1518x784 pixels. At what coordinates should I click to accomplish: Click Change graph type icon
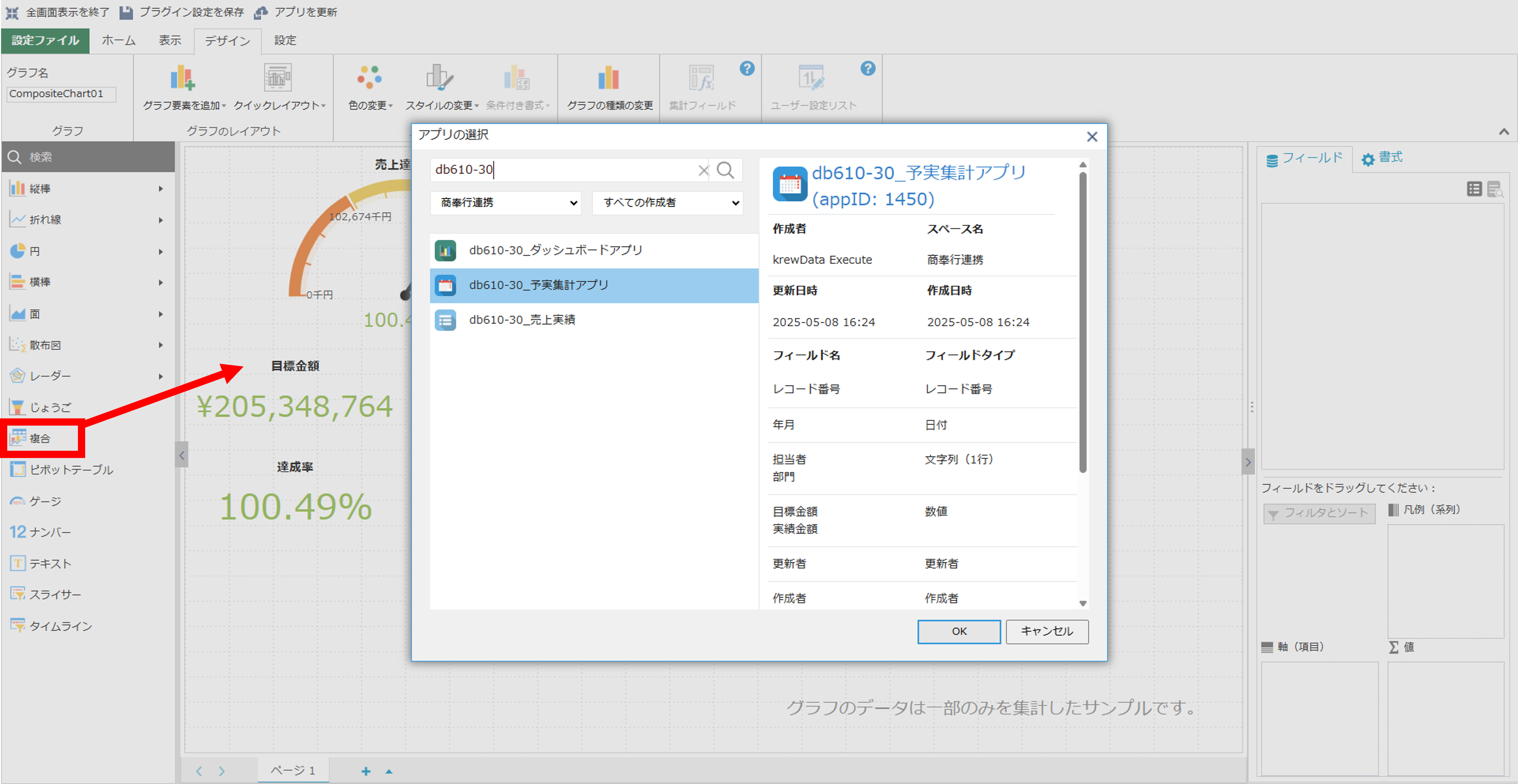tap(609, 78)
